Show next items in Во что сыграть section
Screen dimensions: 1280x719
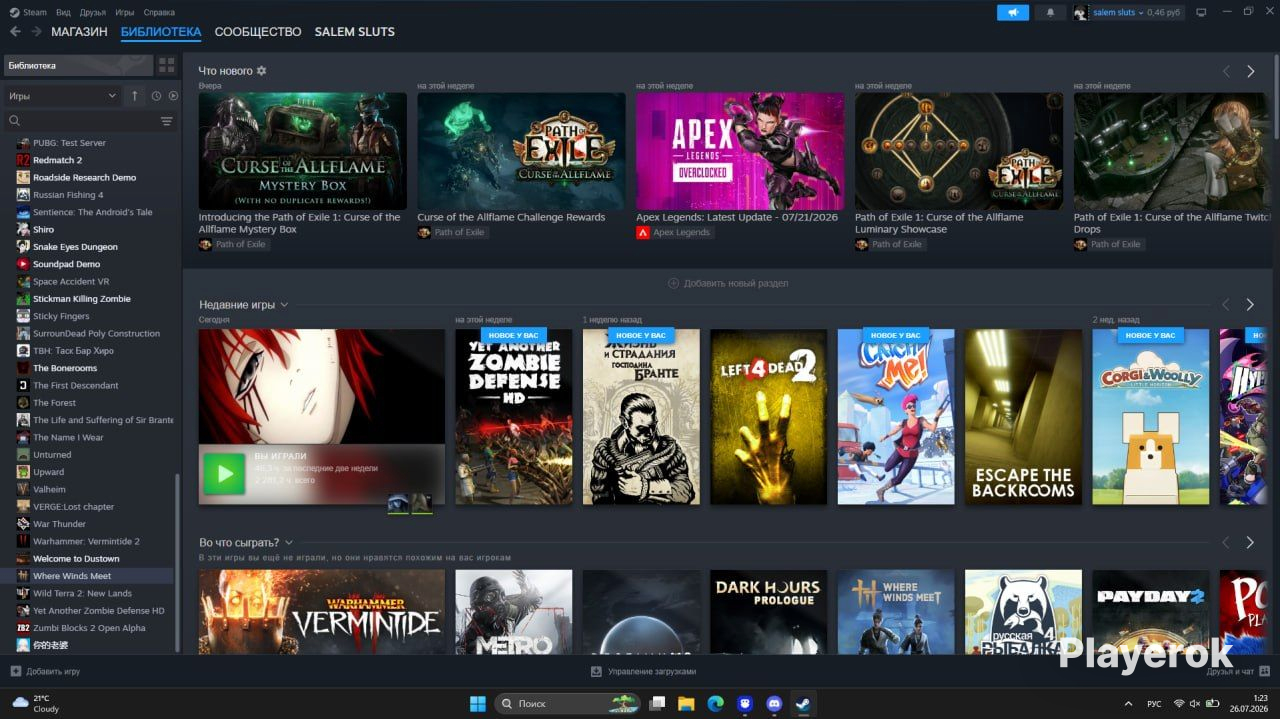(x=1250, y=542)
